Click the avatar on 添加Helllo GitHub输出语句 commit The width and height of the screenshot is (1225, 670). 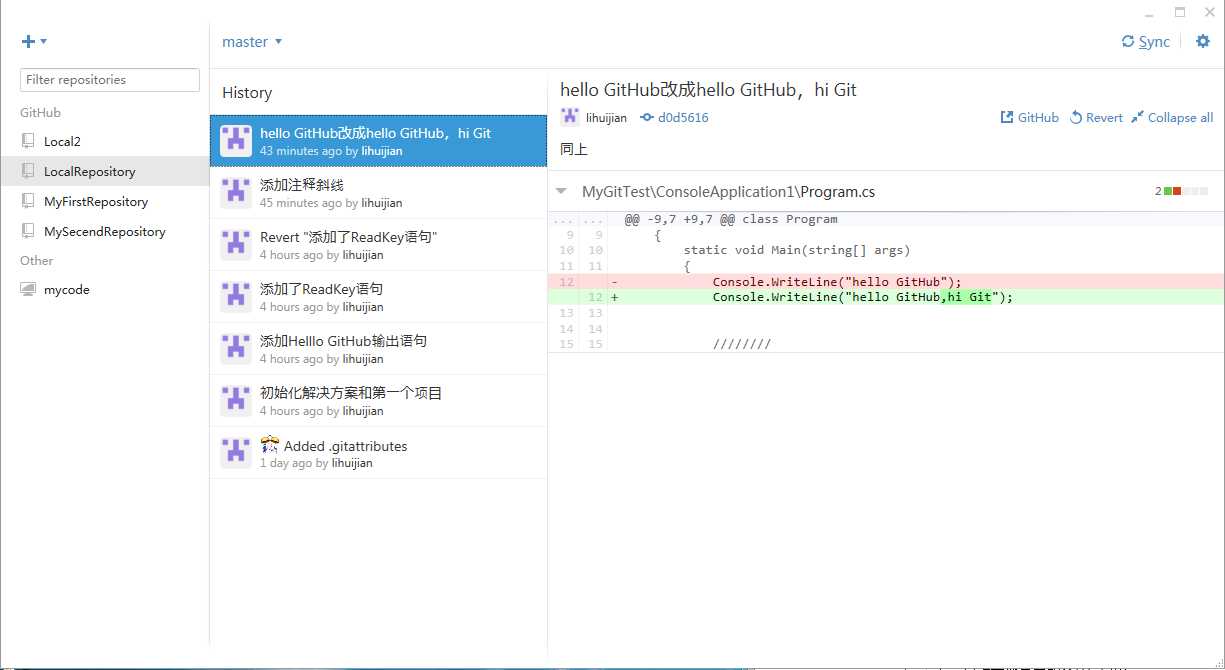pos(236,349)
